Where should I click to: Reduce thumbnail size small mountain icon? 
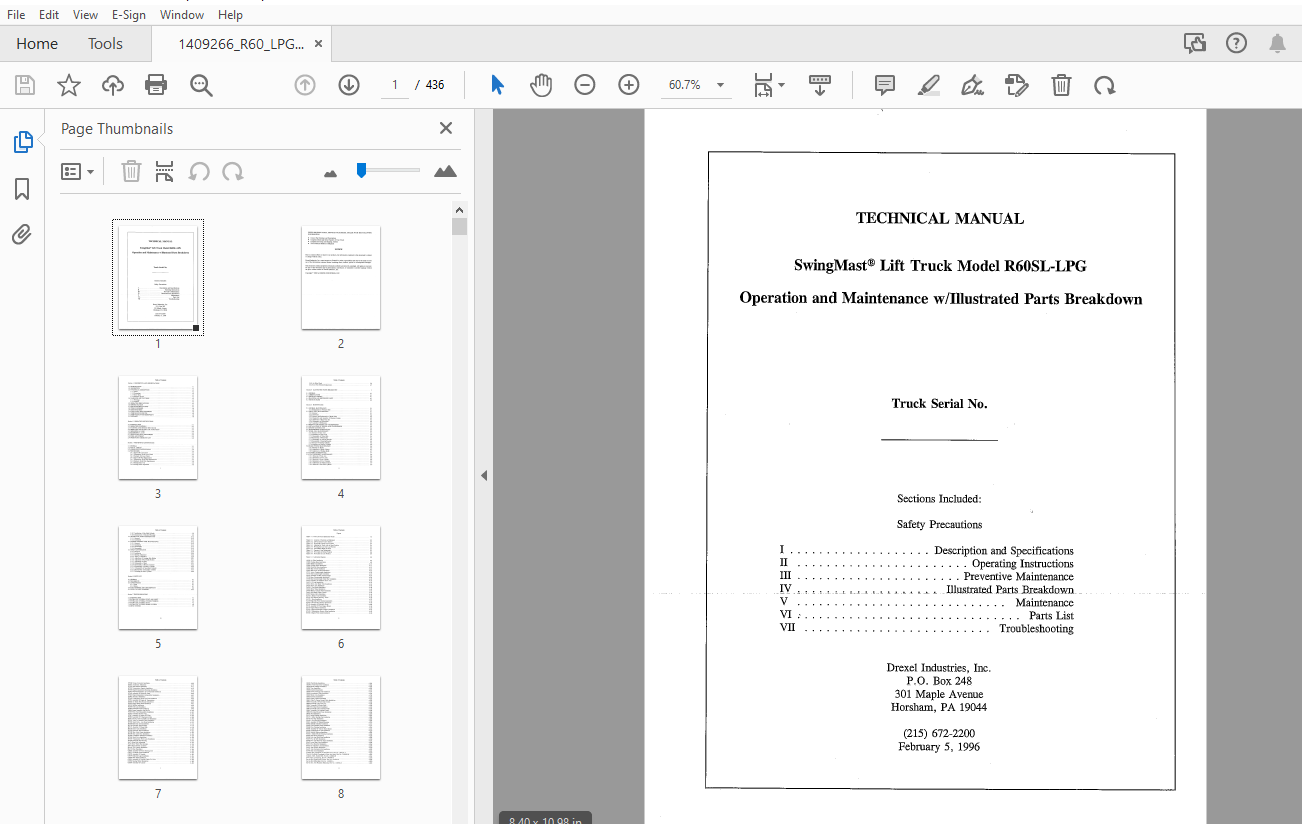tap(331, 173)
